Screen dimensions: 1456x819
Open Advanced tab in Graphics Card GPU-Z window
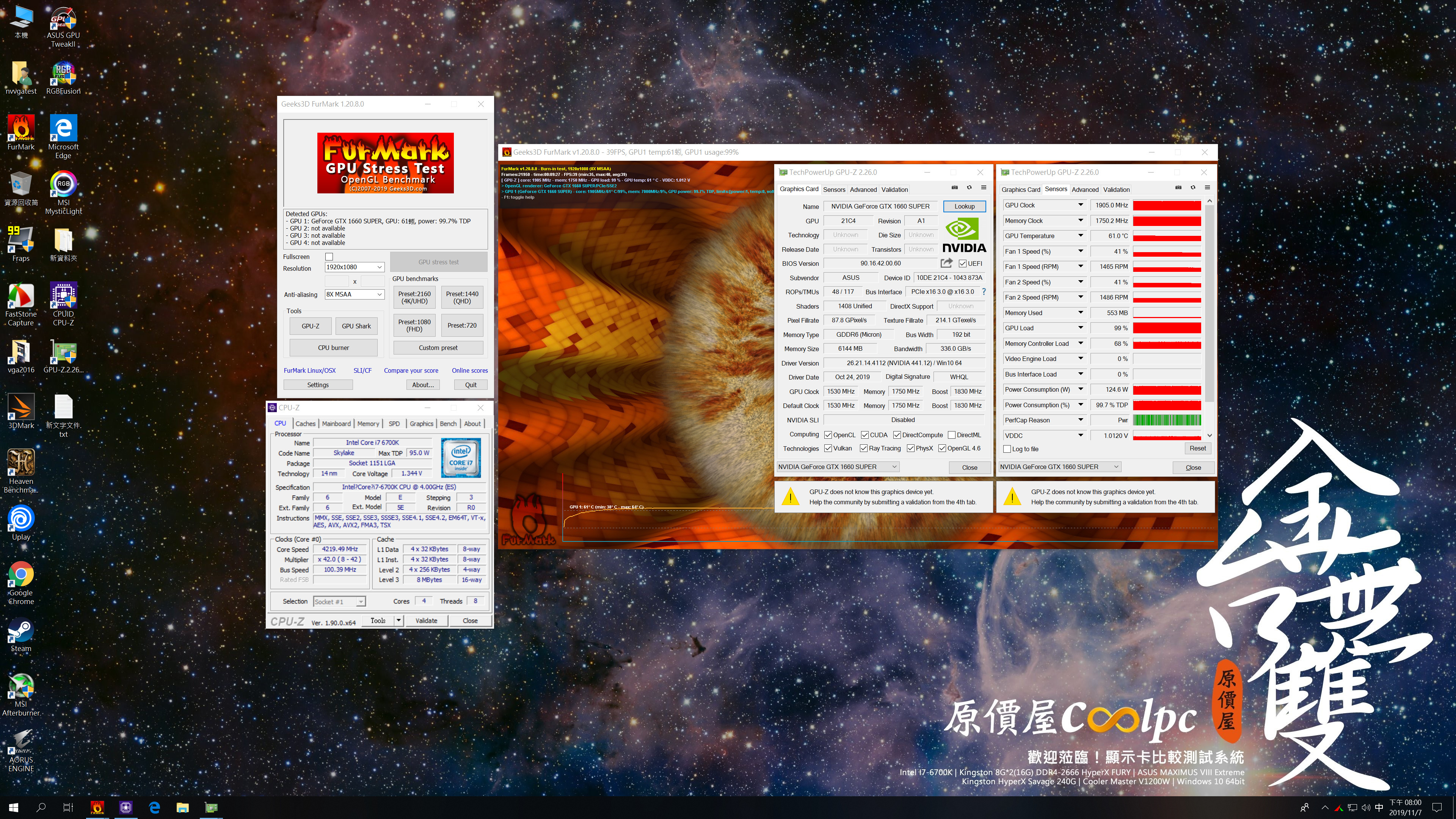[863, 189]
